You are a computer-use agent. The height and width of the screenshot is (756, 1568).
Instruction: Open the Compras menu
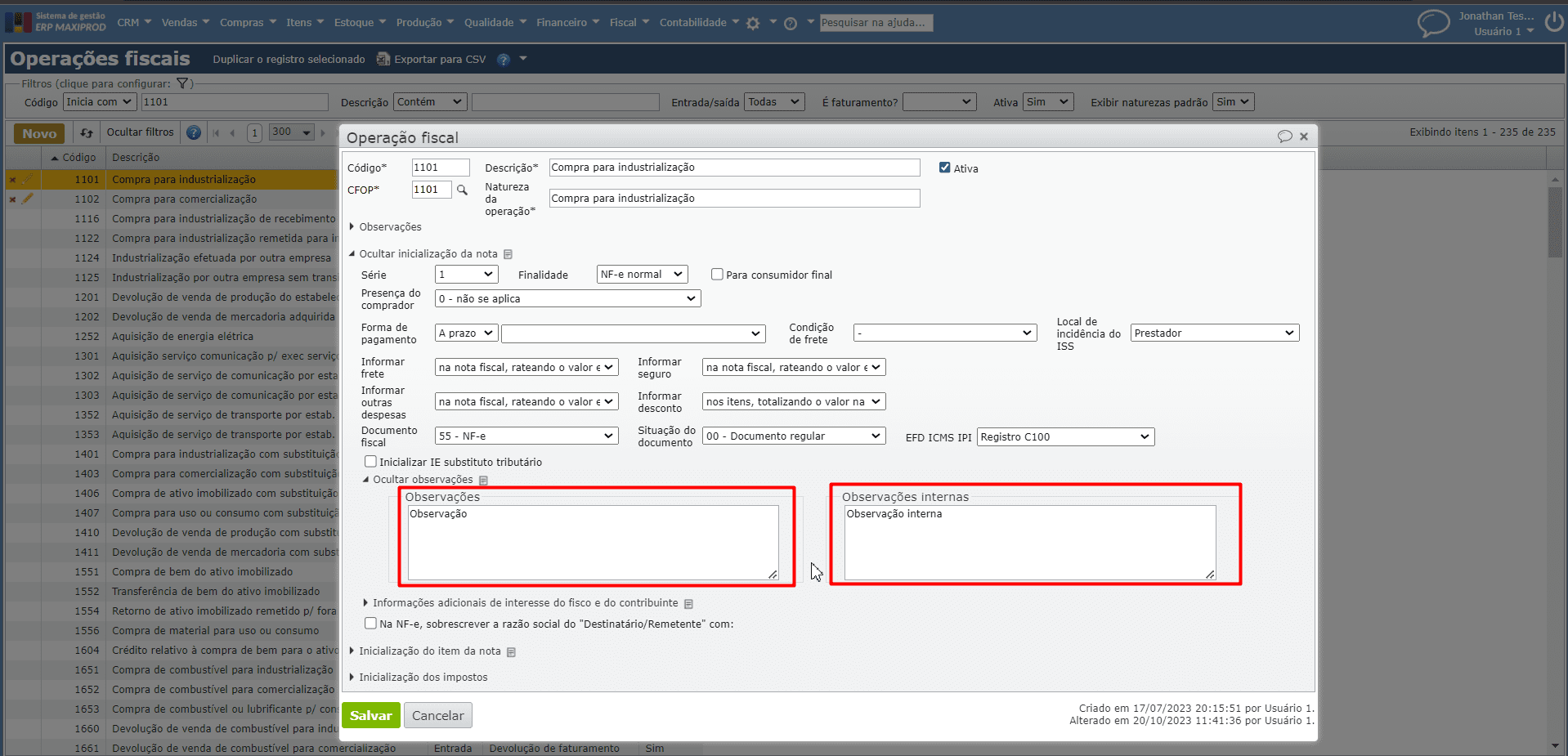point(248,22)
